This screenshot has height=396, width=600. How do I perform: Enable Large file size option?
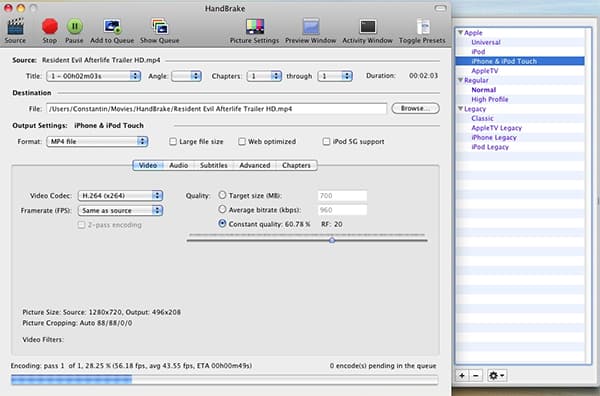[173, 142]
